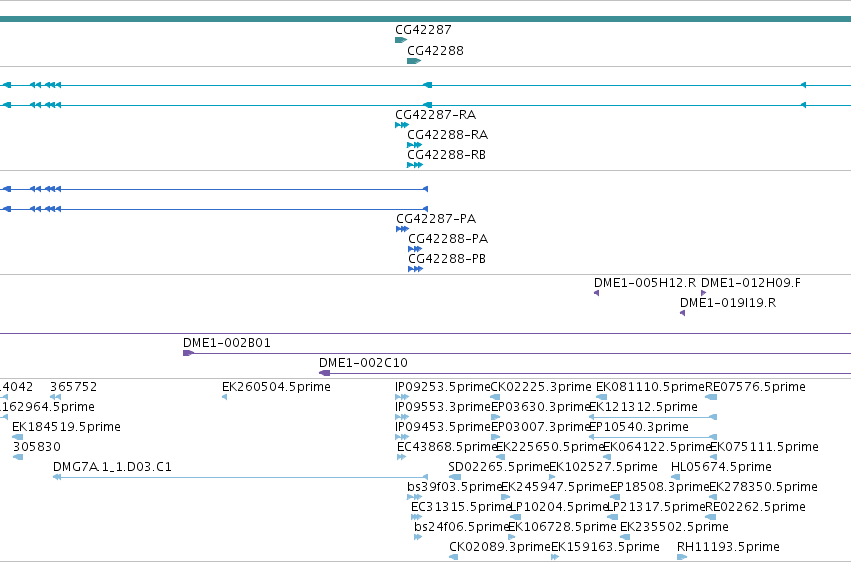
Task: Click the DME1-019I19.R feature label
Action: pos(728,303)
